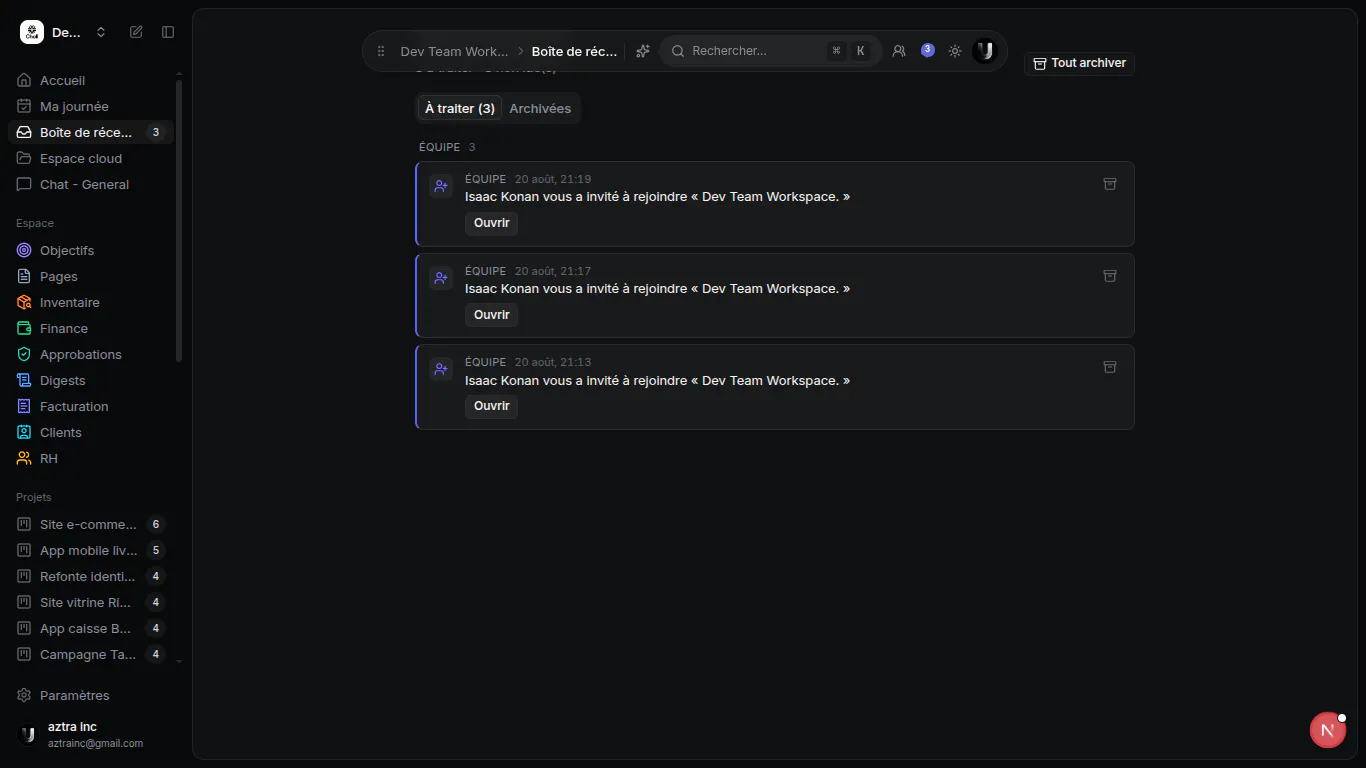Open user avatar menu in toolbar

pyautogui.click(x=985, y=51)
